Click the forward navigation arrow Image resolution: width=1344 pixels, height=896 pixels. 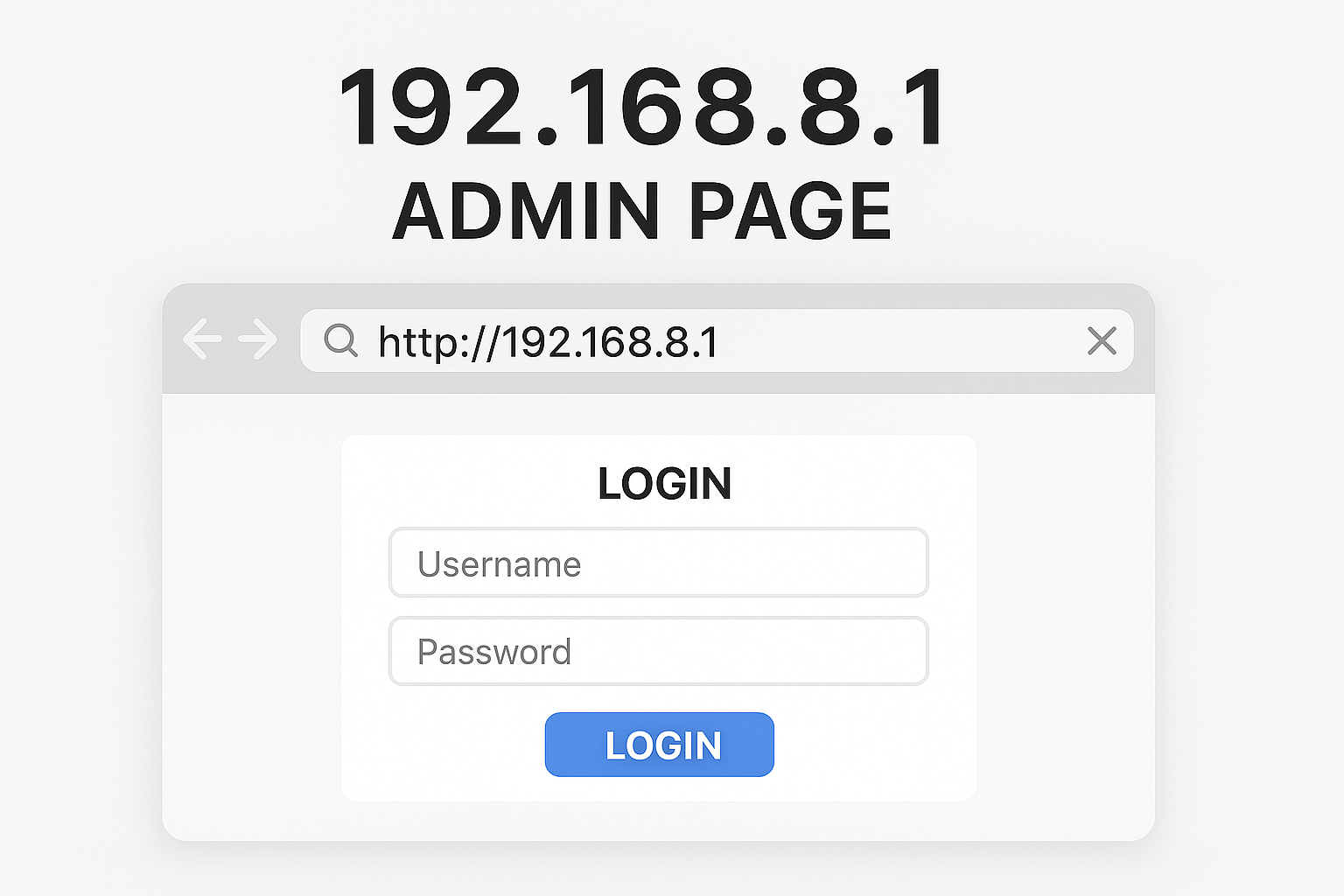pyautogui.click(x=255, y=340)
